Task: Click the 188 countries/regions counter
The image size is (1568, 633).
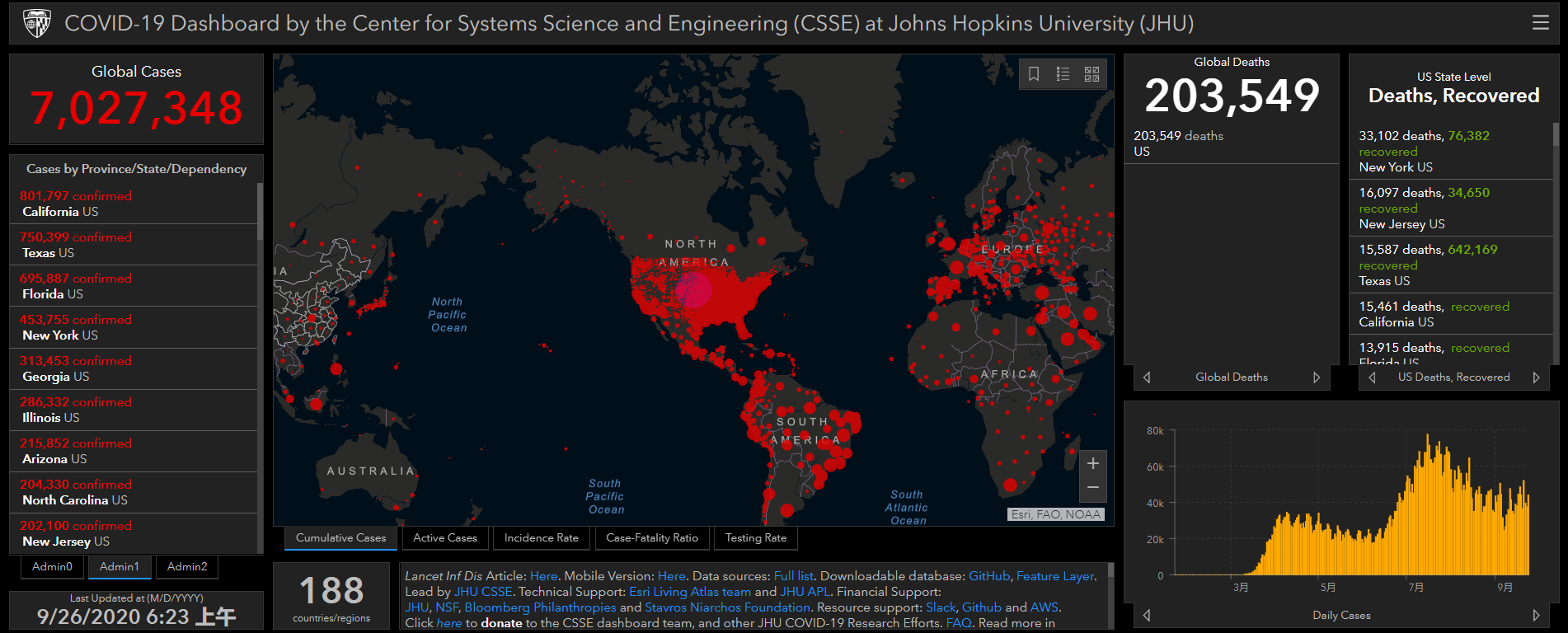Action: (x=331, y=597)
